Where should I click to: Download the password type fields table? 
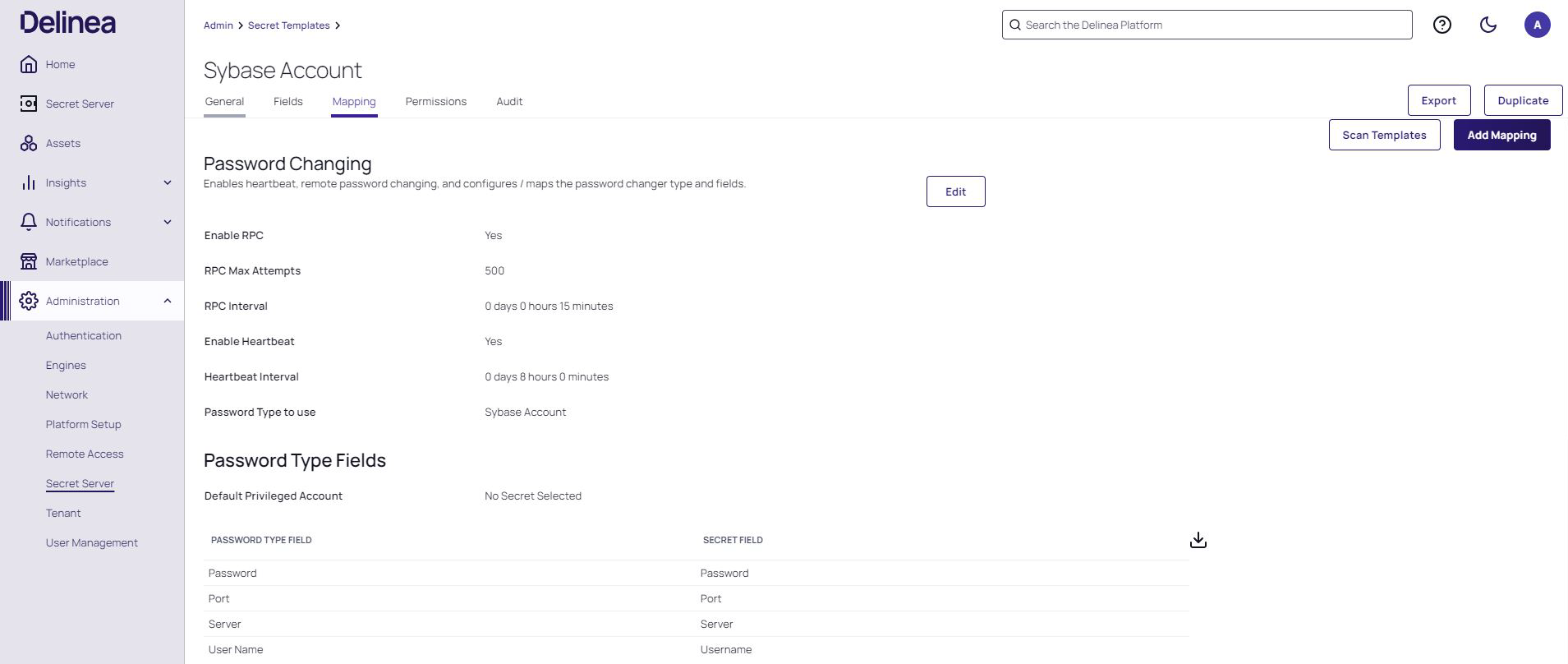point(1198,540)
